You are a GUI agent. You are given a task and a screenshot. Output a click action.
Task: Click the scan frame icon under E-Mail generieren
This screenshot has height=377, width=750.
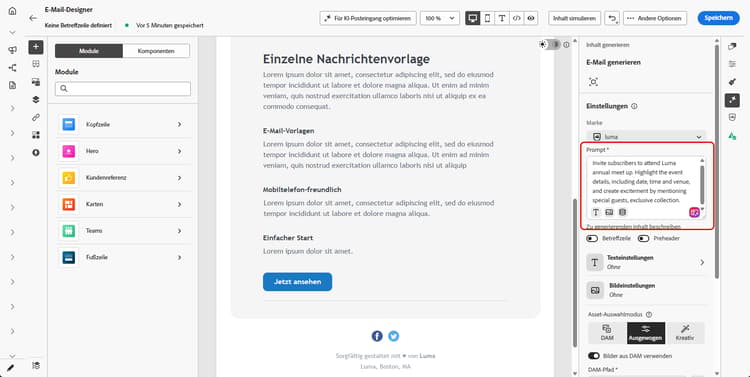click(x=594, y=82)
